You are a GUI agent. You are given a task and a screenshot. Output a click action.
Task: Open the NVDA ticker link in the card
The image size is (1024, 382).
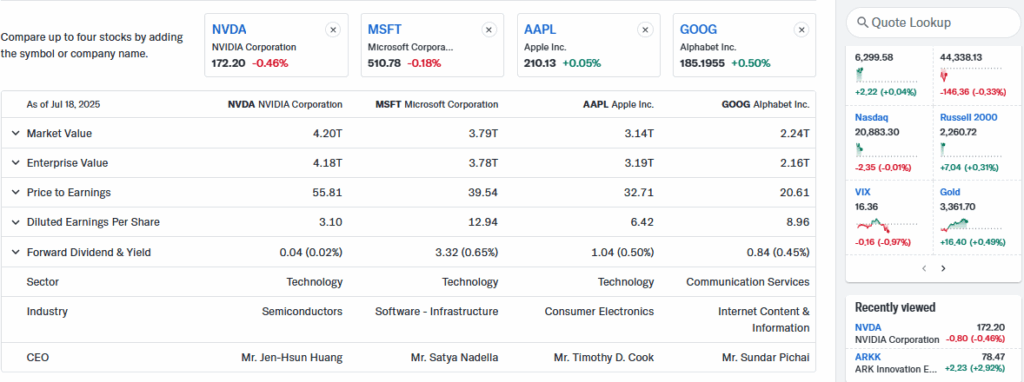[229, 29]
